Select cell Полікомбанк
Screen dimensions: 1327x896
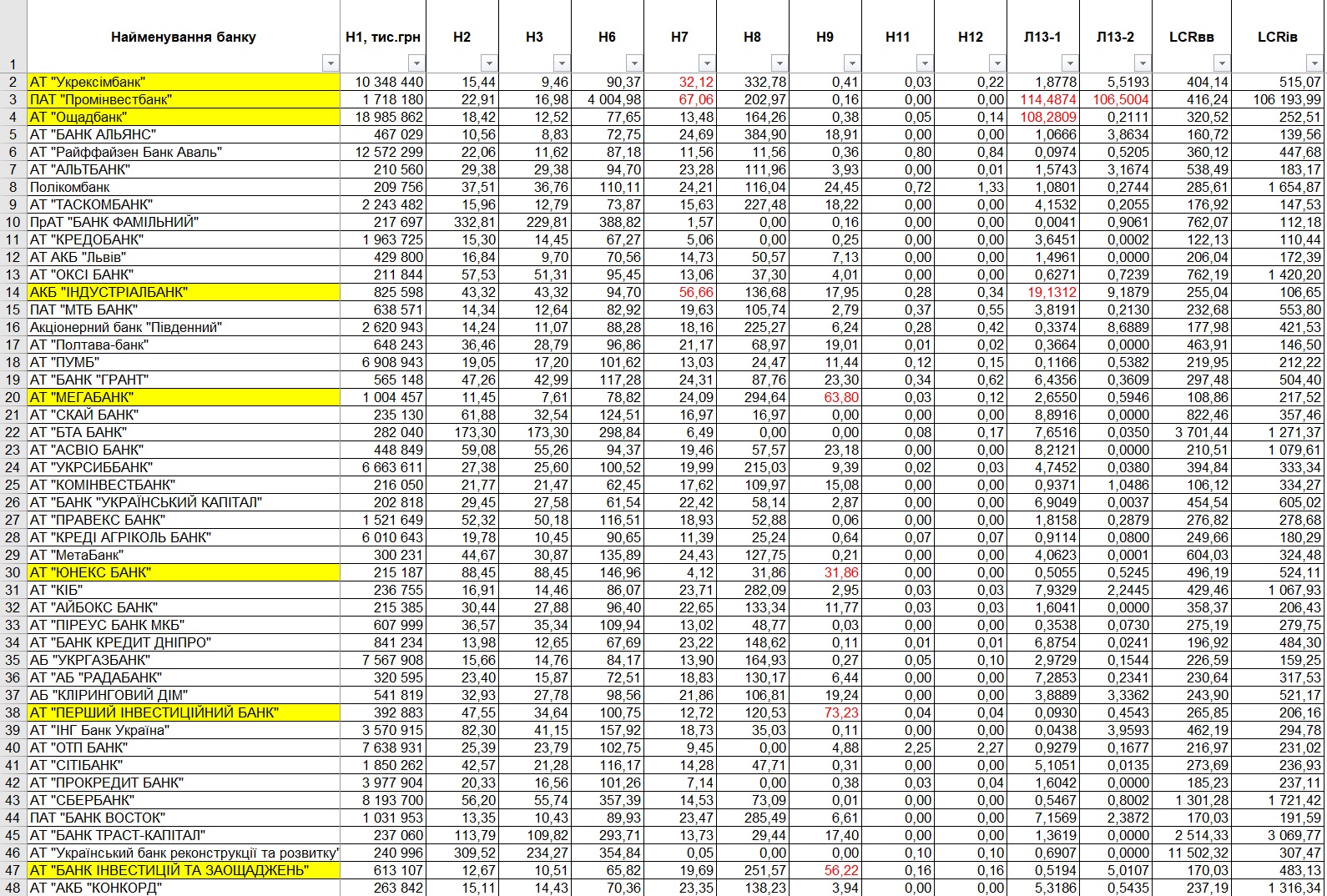(184, 187)
